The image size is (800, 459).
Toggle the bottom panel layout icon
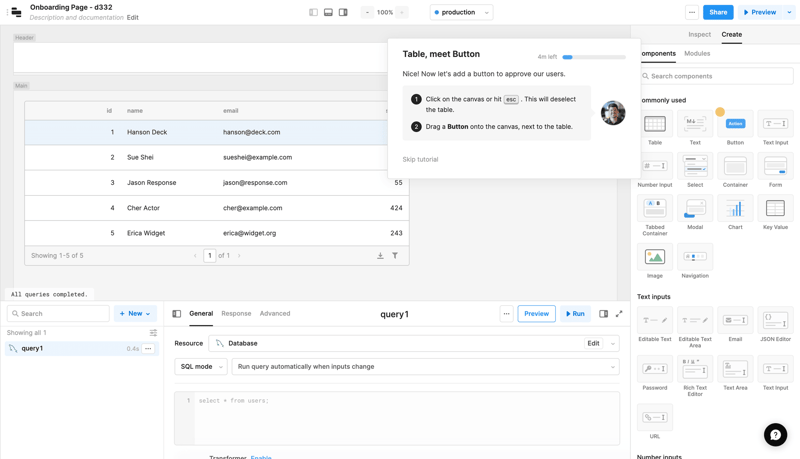[x=328, y=12]
